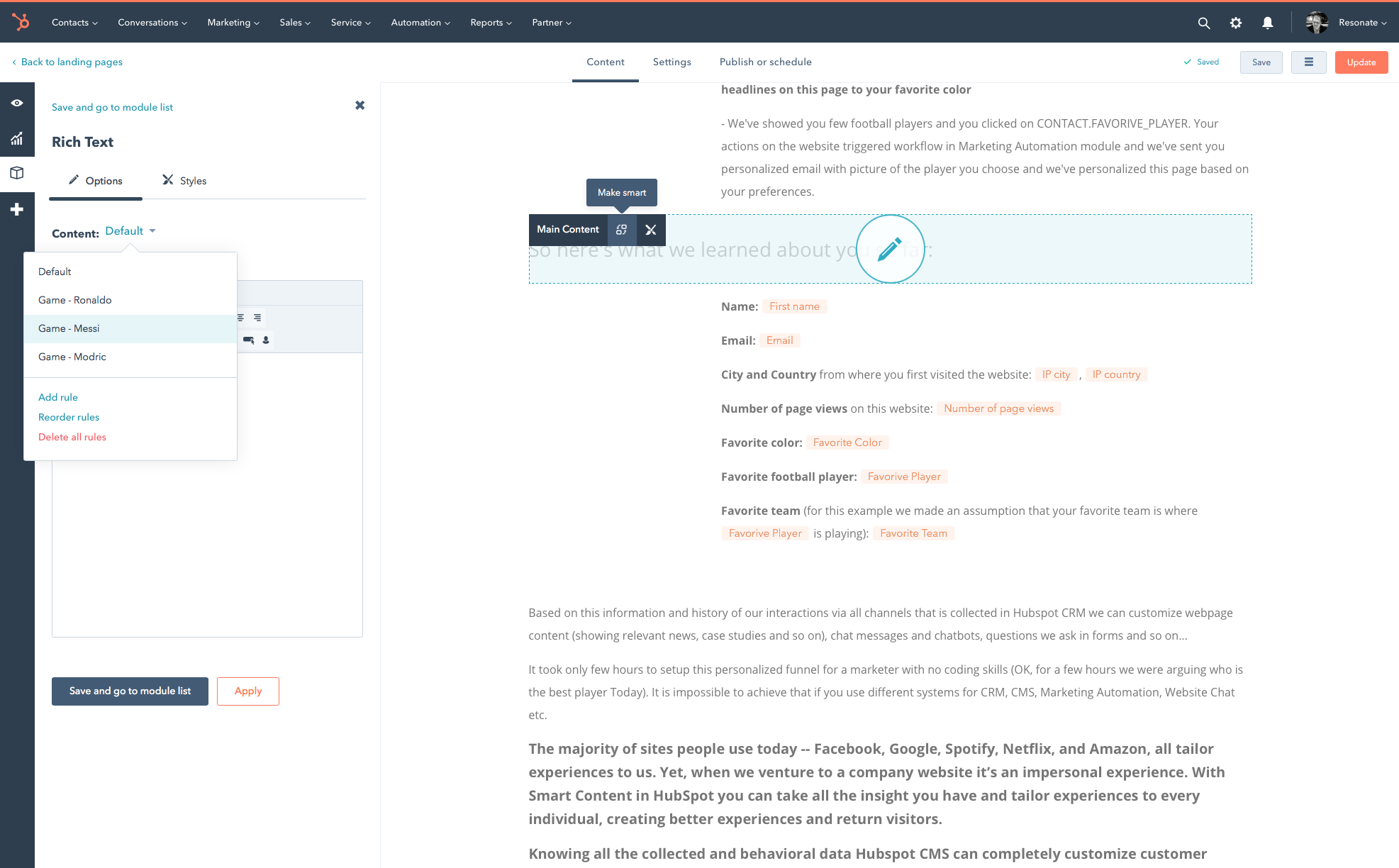Click the analytics/reports panel icon
The height and width of the screenshot is (868, 1399).
click(x=17, y=138)
